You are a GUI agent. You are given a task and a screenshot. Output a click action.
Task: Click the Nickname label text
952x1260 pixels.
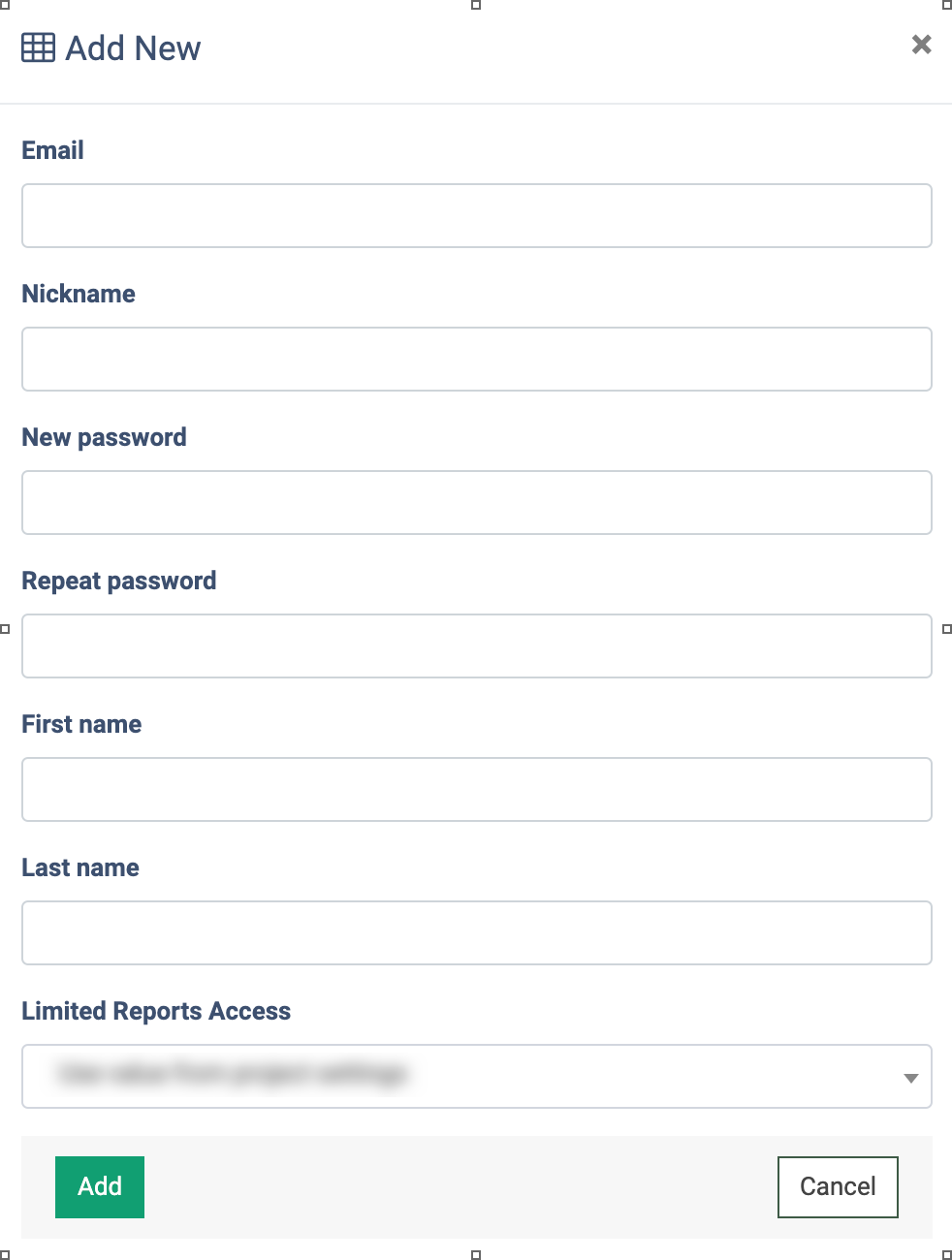pos(79,294)
